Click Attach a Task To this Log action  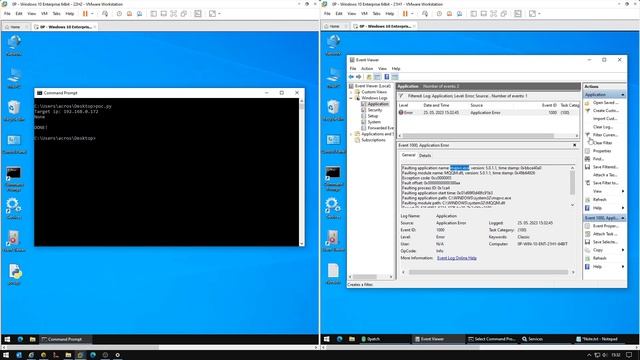click(x=605, y=175)
